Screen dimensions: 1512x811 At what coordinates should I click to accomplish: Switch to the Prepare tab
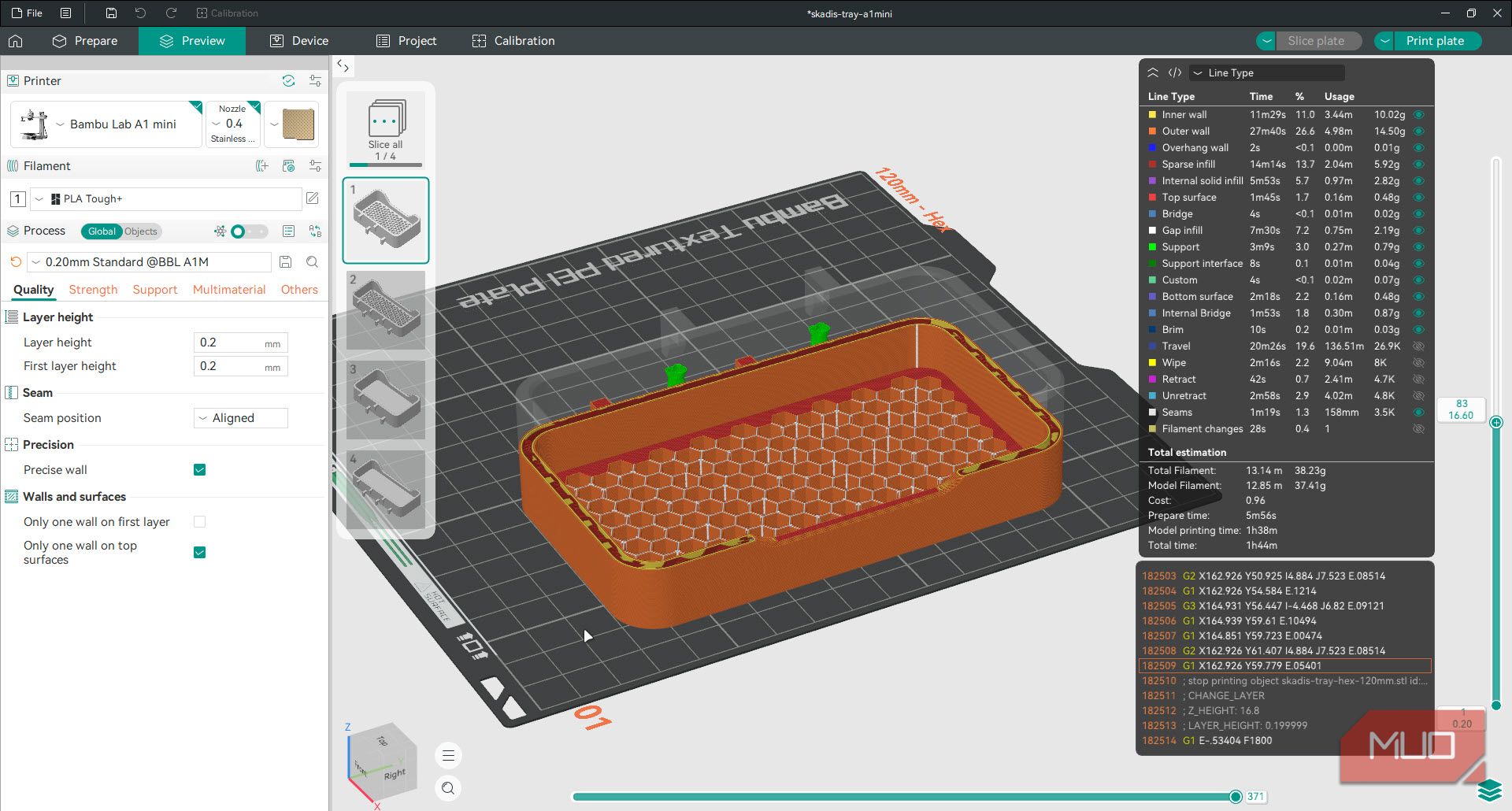[85, 41]
